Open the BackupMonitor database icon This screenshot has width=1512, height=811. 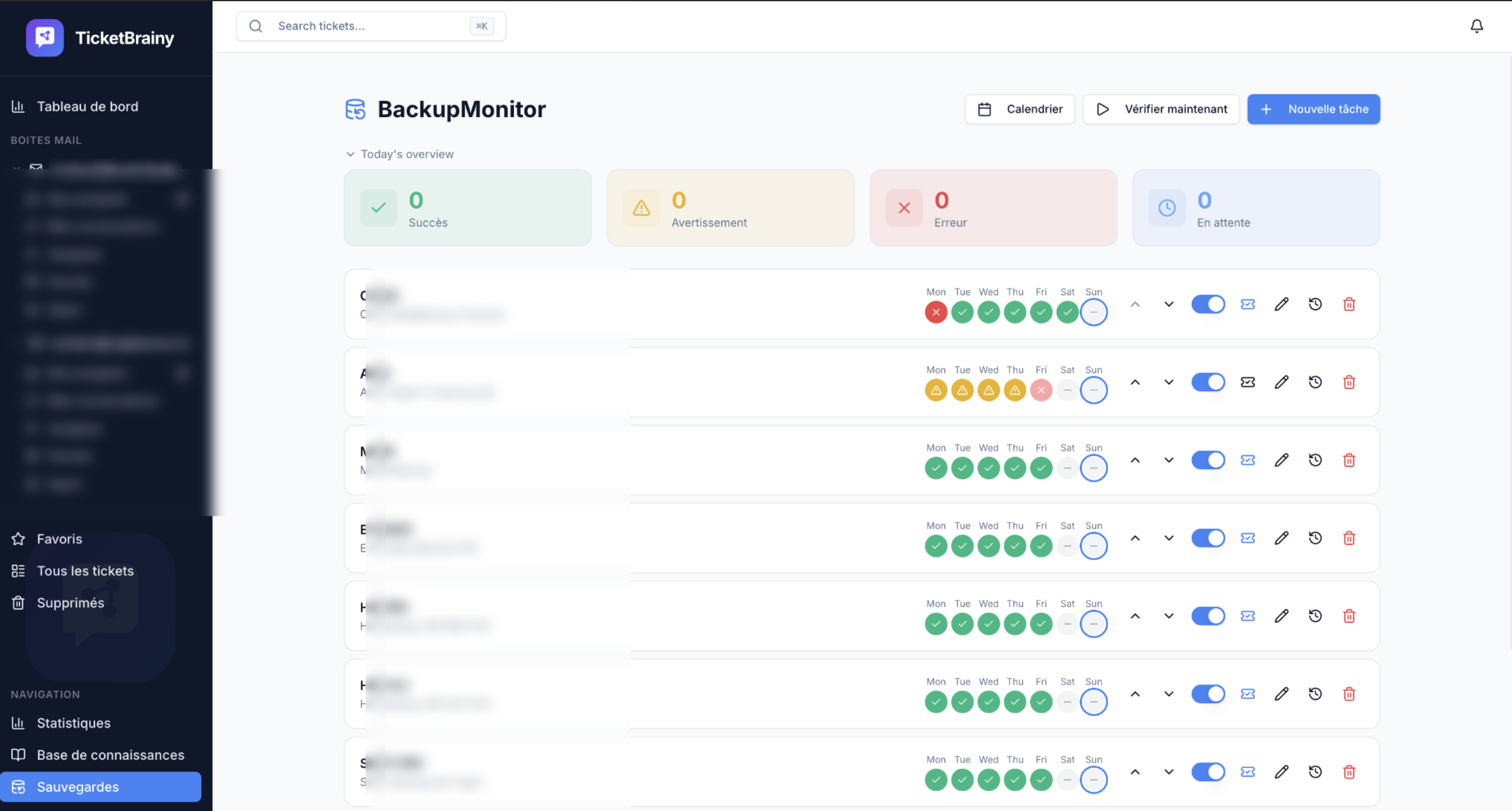tap(356, 108)
